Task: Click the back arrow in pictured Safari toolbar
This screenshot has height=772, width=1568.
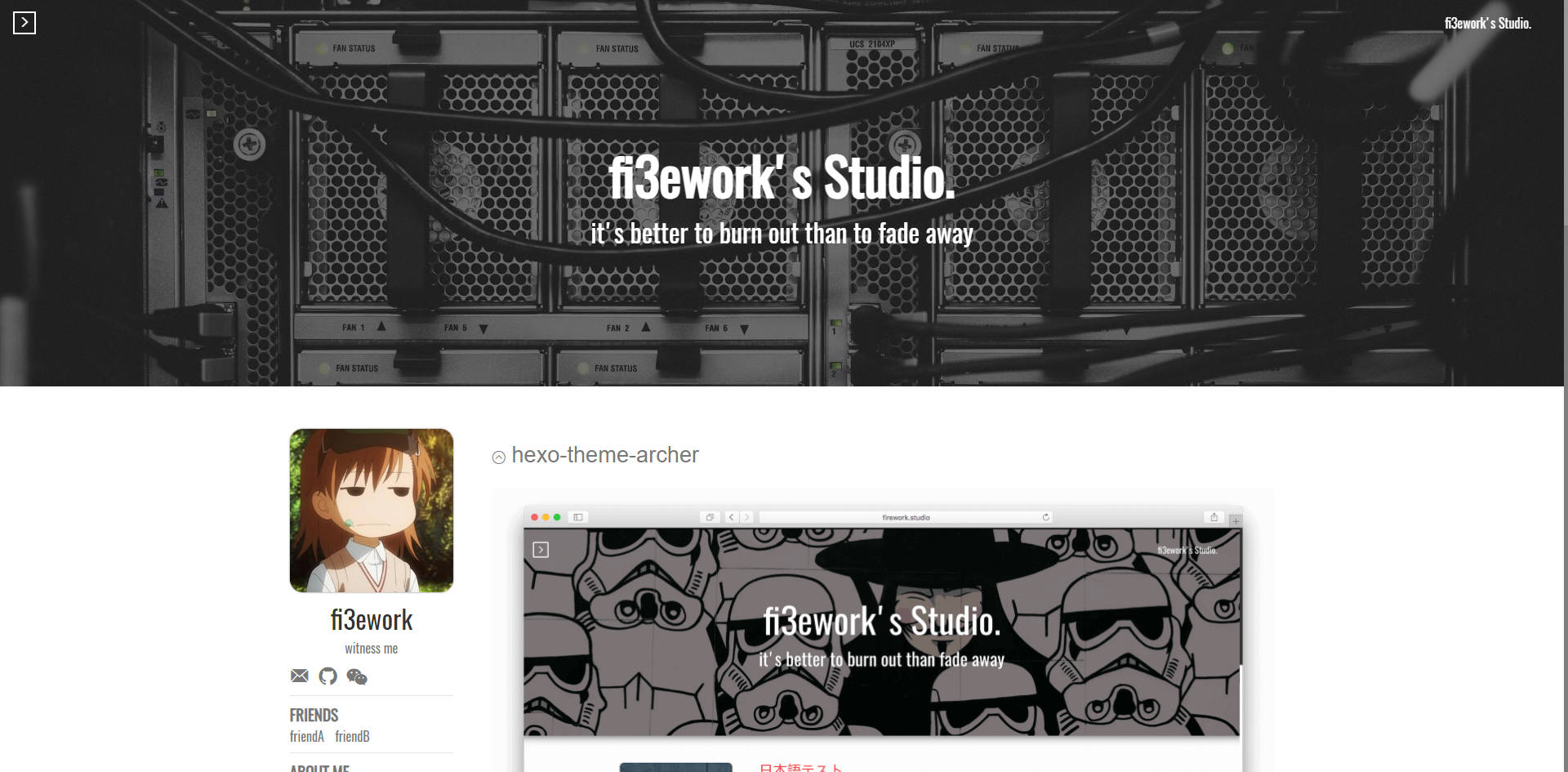Action: pyautogui.click(x=732, y=517)
